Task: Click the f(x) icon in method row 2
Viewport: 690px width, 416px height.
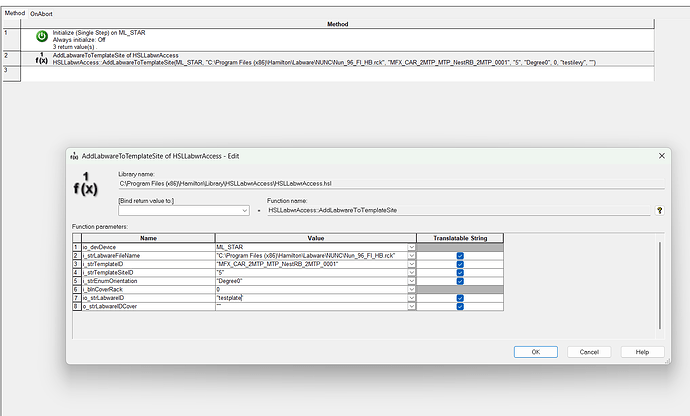Action: pos(42,58)
